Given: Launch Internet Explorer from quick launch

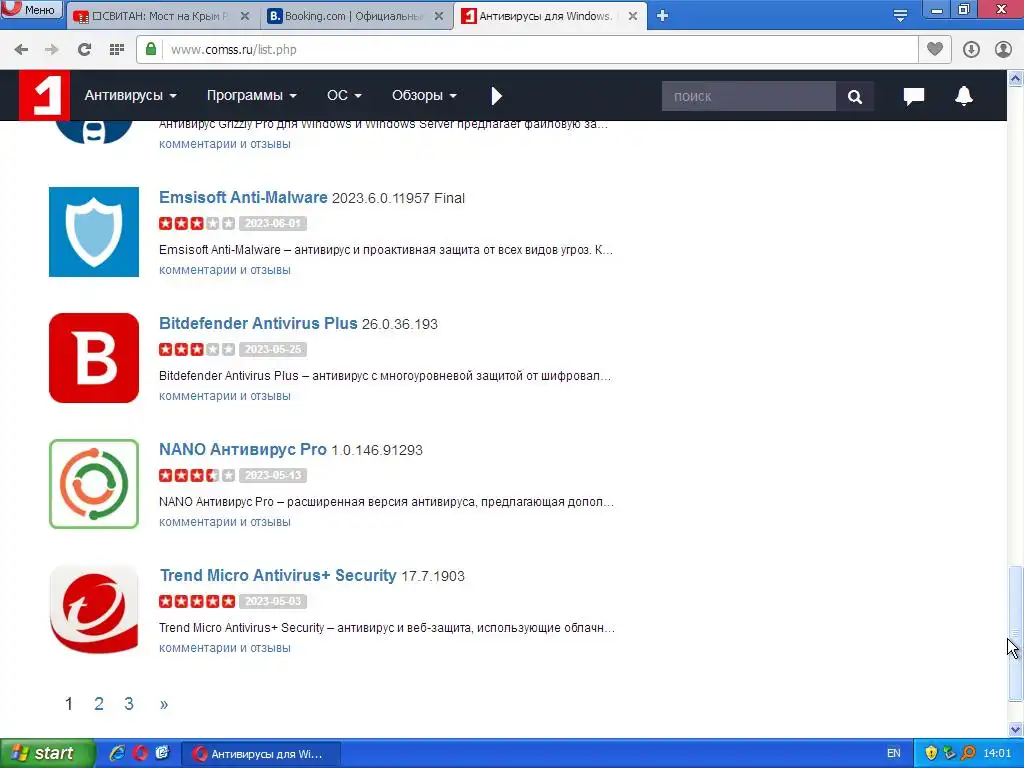Looking at the screenshot, I should click(x=117, y=753).
